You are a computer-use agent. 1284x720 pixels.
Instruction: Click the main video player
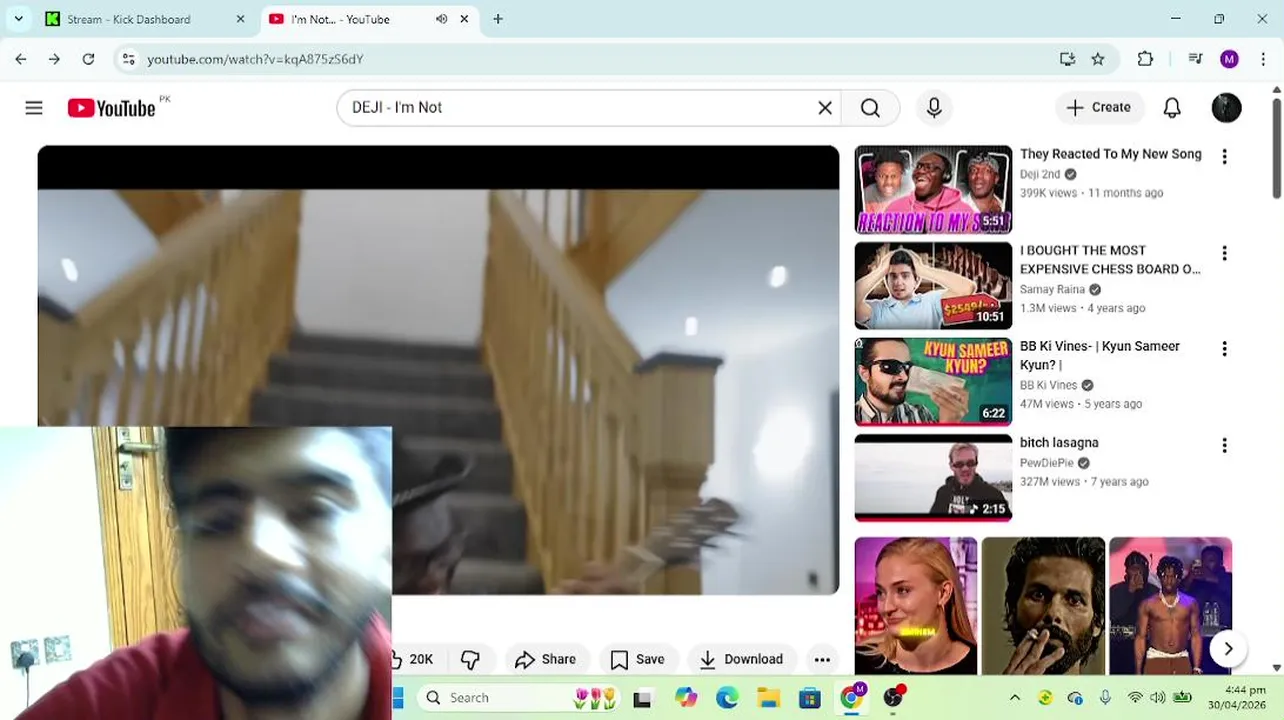438,370
